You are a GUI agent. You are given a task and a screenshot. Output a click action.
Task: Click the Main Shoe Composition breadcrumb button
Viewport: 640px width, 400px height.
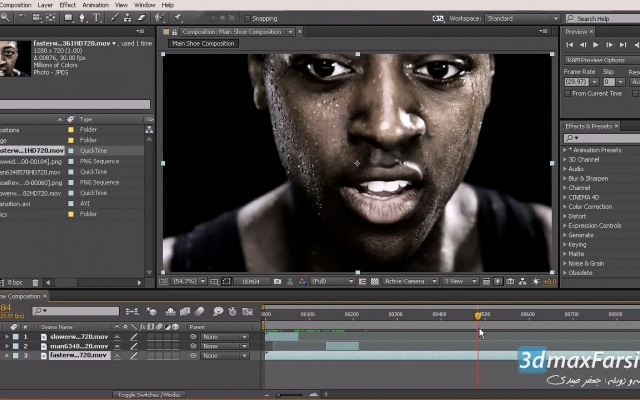tap(203, 43)
